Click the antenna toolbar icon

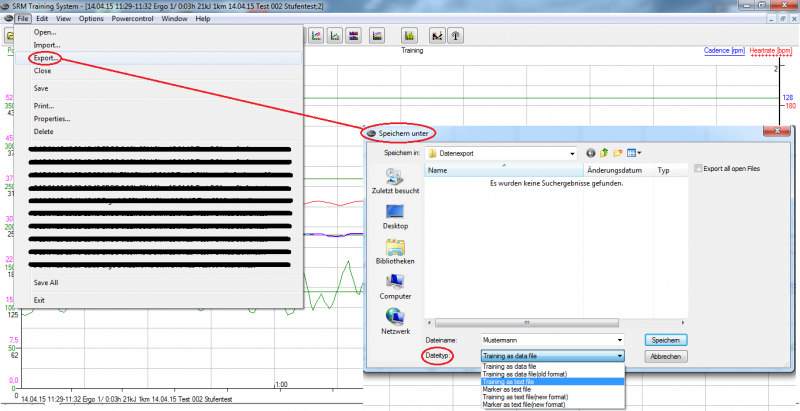(x=455, y=36)
